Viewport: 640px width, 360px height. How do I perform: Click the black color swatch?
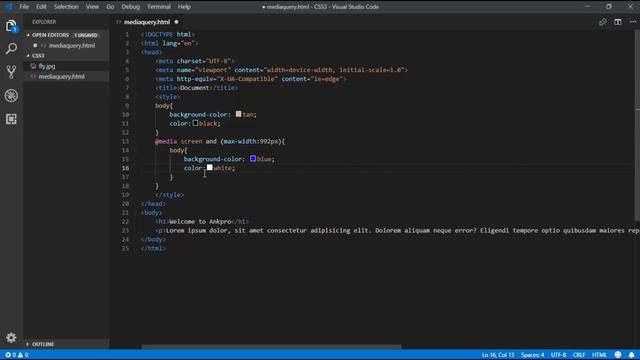point(195,123)
